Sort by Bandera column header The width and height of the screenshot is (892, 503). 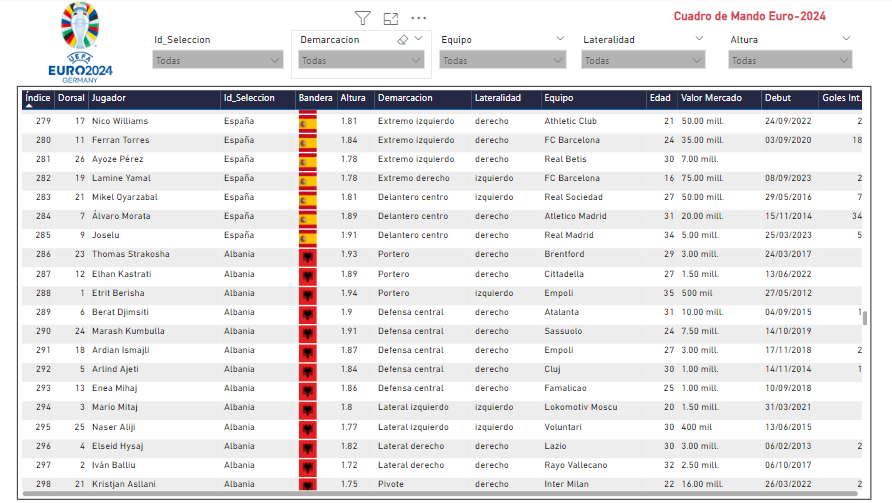click(315, 98)
